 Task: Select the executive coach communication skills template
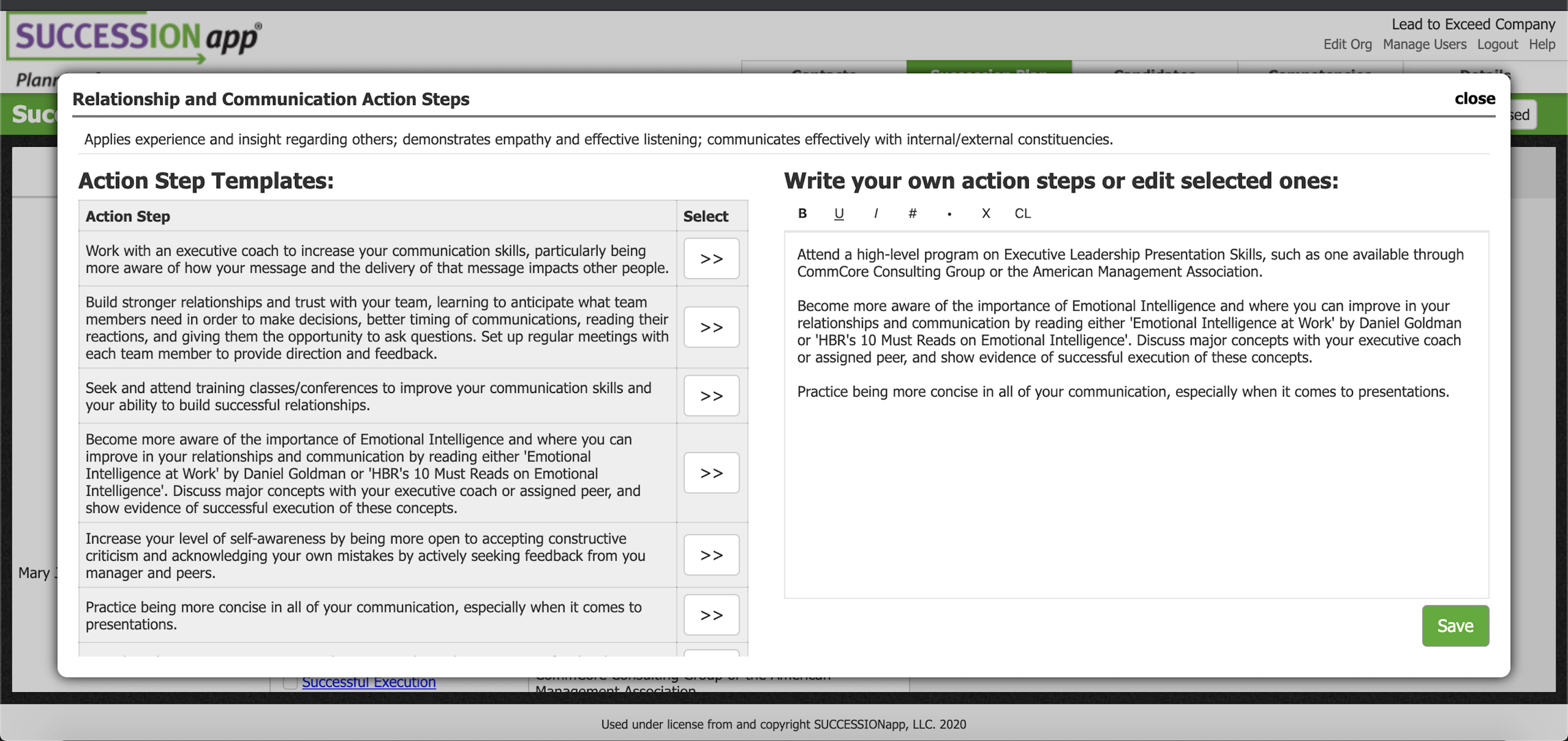click(711, 259)
